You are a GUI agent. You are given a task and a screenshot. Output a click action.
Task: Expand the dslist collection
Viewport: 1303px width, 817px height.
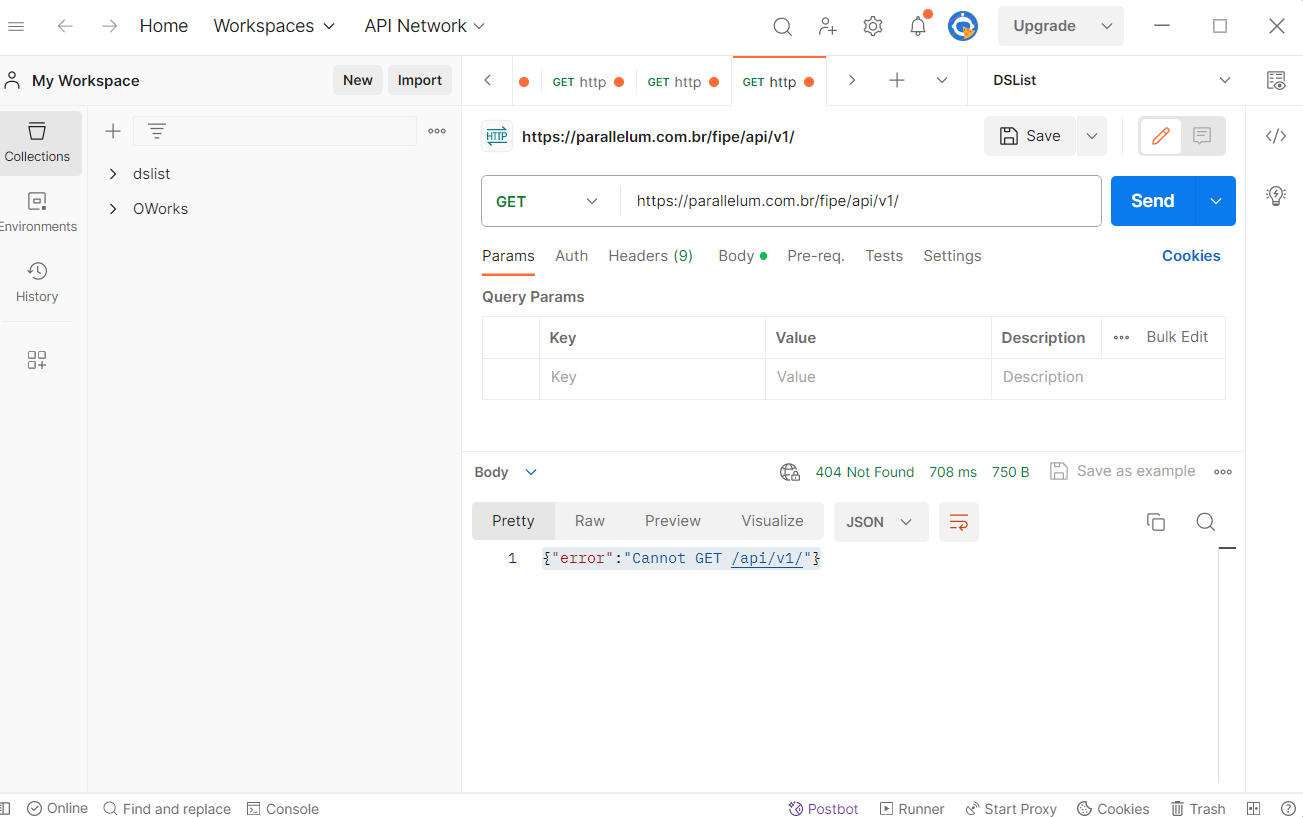tap(113, 174)
